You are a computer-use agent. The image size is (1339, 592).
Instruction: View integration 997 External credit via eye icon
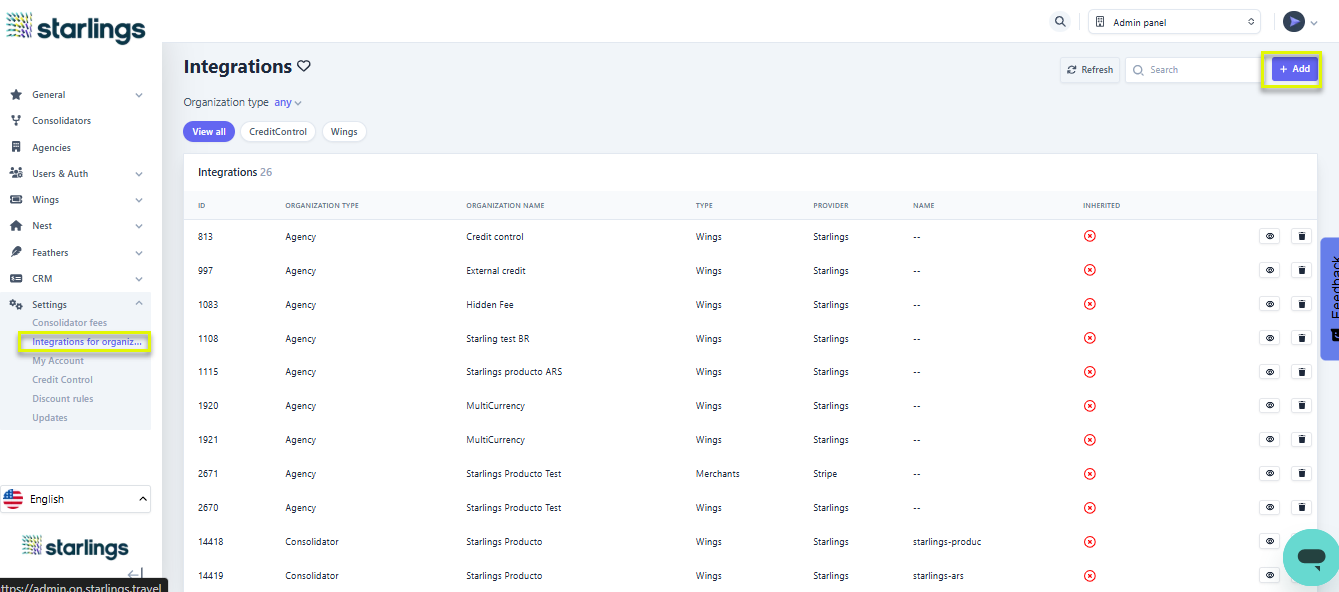[1269, 270]
